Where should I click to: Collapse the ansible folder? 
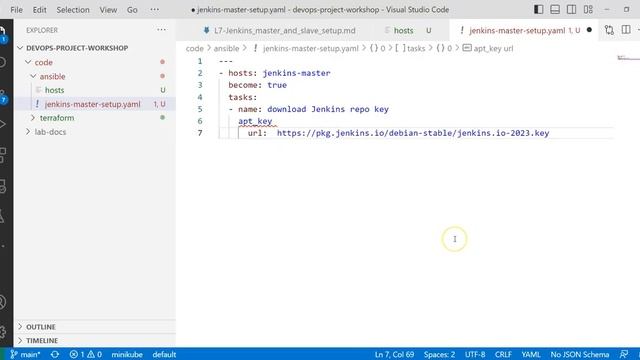(x=52, y=76)
